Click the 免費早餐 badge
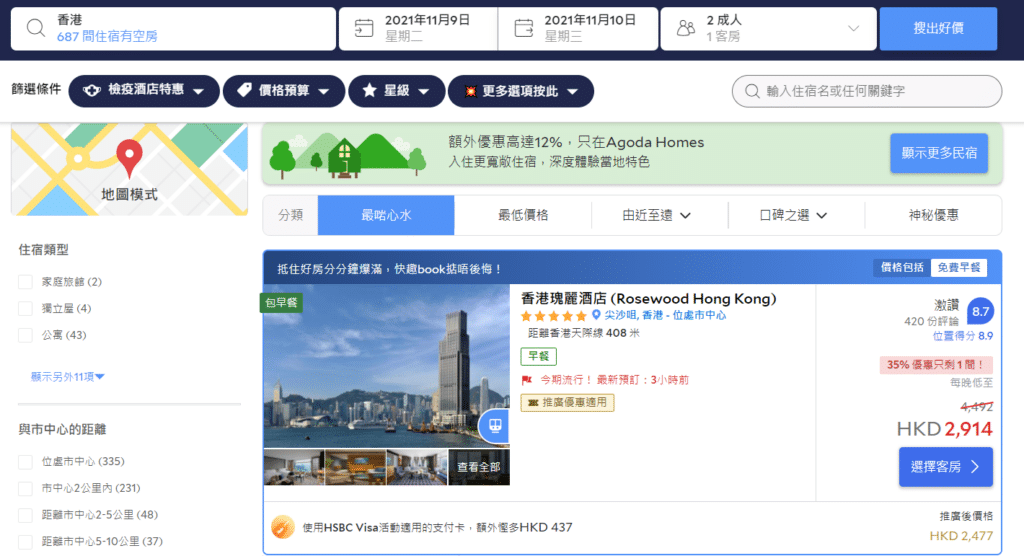The image size is (1024, 556). 959,267
